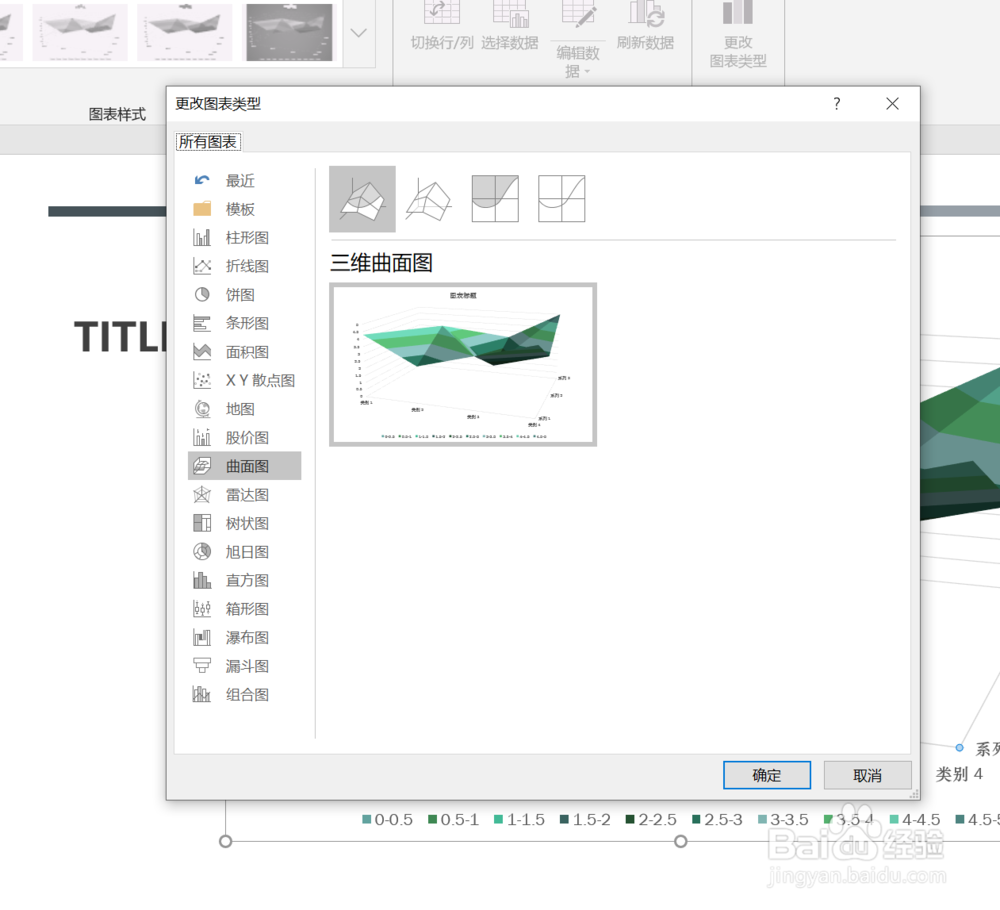Choose the 雷达图 radar chart category

click(244, 495)
